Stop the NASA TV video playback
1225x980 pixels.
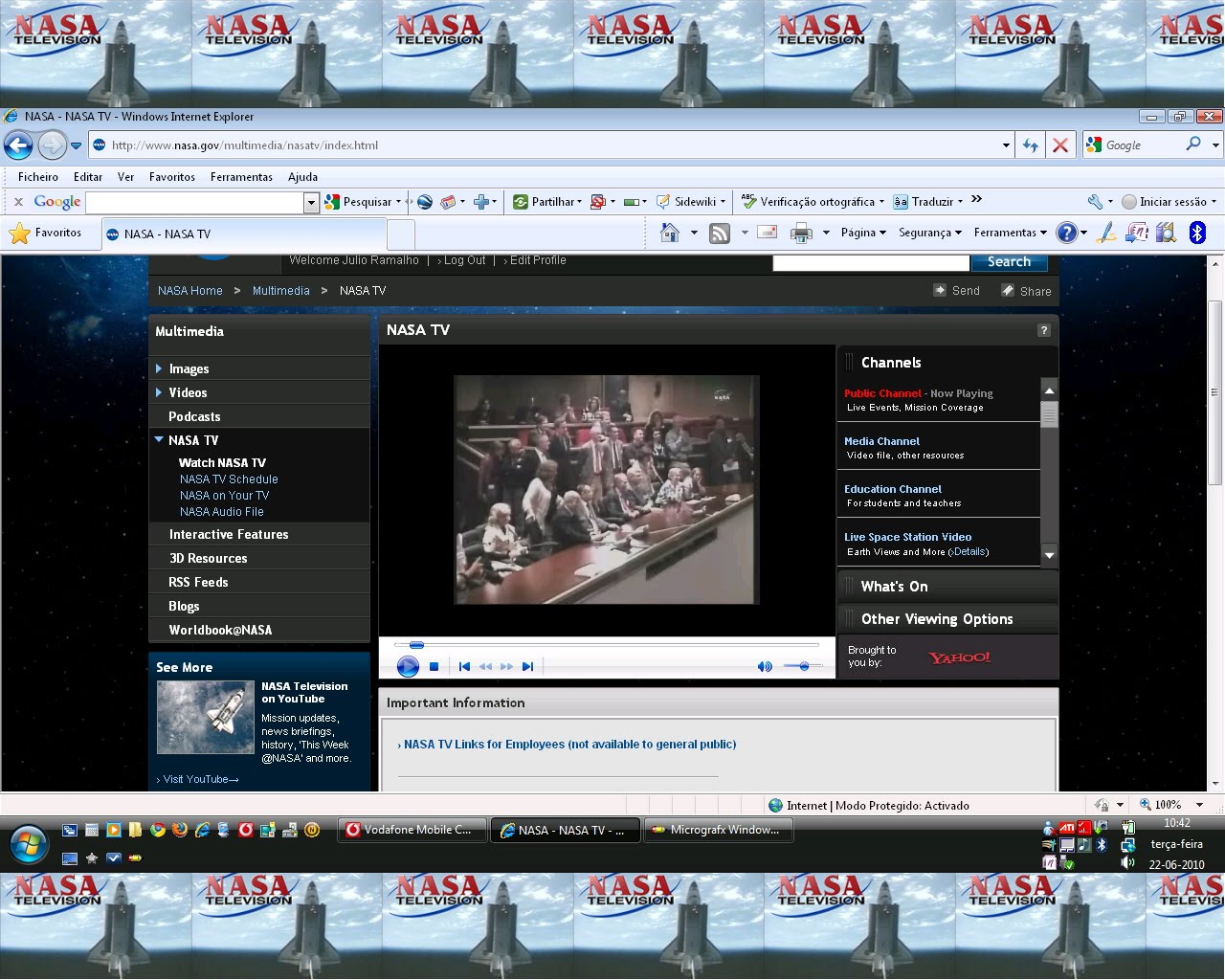(434, 667)
